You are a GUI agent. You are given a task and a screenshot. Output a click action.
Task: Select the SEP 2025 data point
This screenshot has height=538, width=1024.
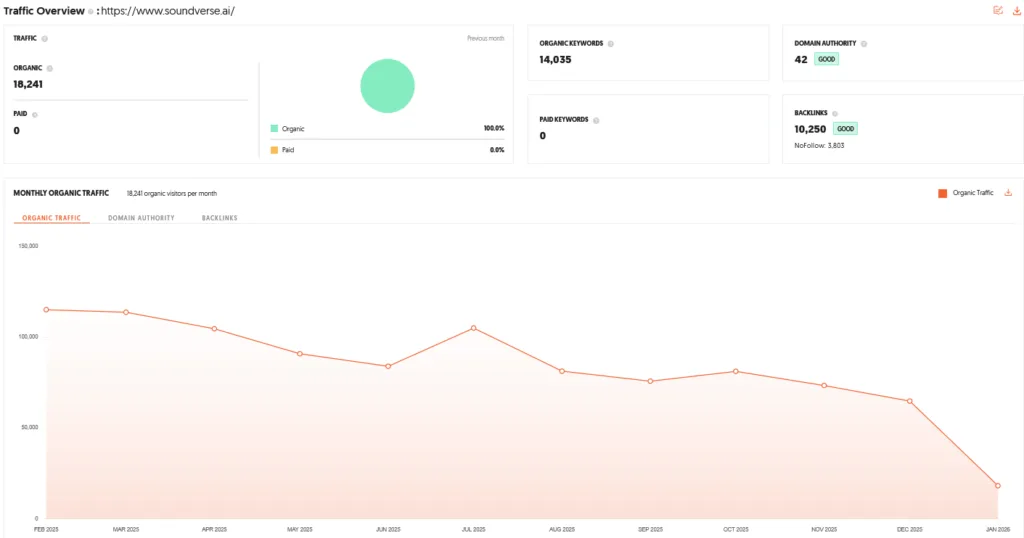point(650,381)
